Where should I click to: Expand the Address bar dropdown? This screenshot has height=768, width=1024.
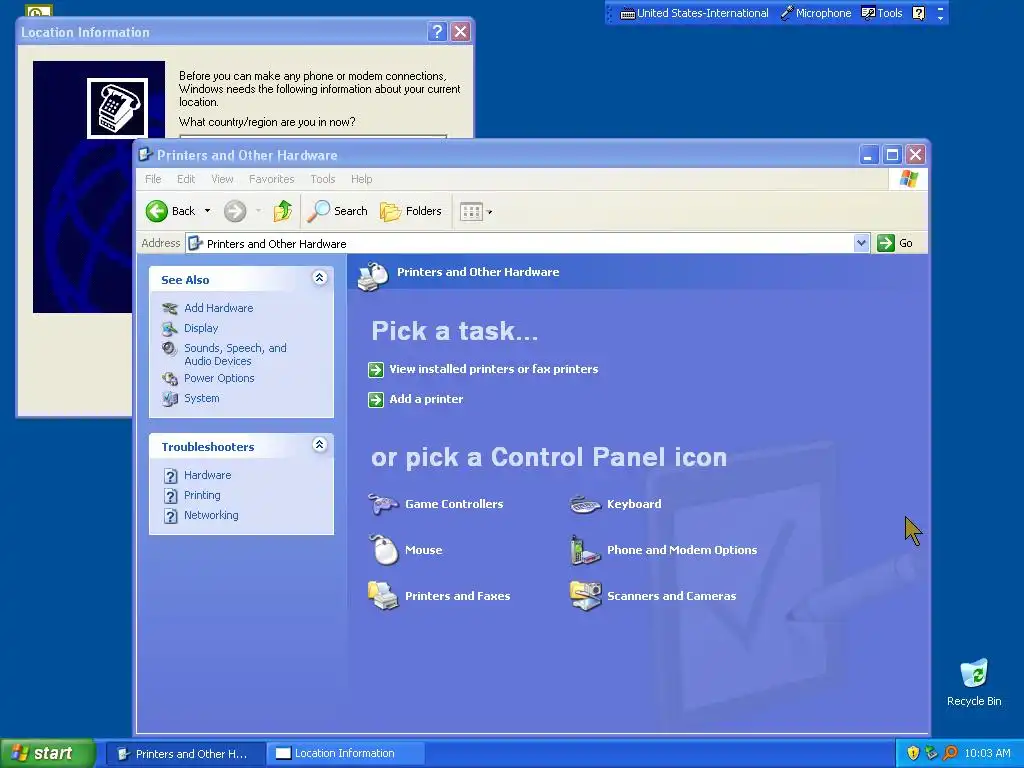(x=861, y=243)
